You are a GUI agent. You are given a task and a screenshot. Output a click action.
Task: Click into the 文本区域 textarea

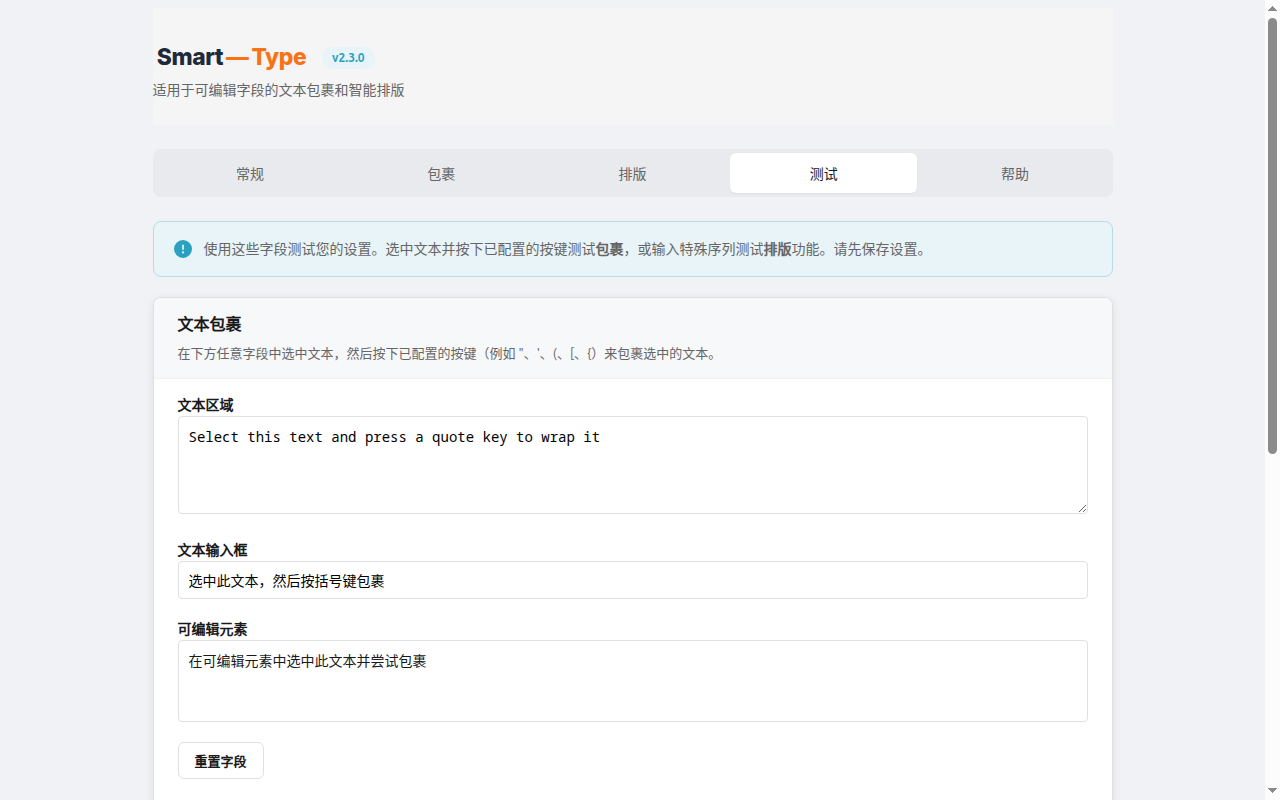632,465
